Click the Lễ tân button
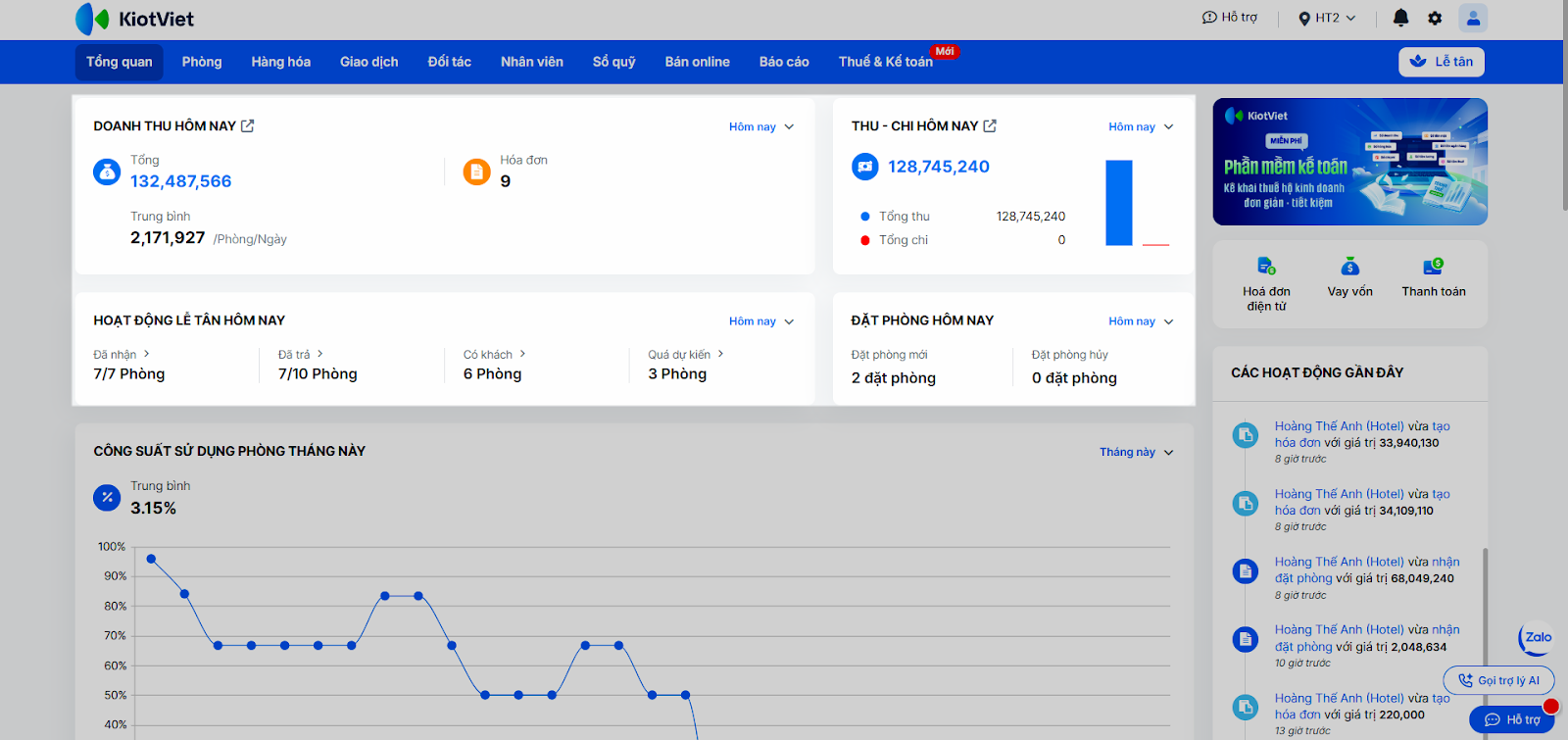 (x=1442, y=62)
